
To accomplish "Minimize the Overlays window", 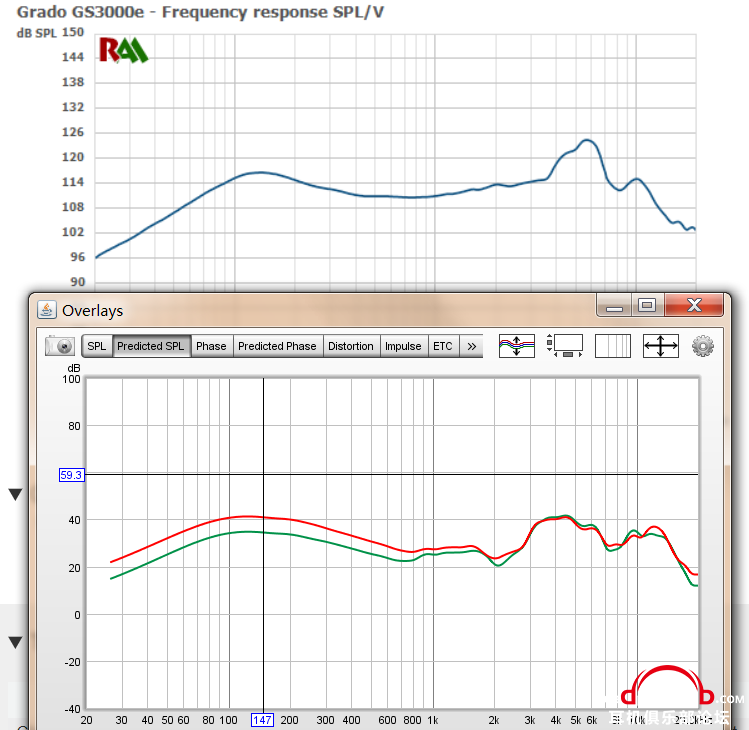I will (614, 305).
